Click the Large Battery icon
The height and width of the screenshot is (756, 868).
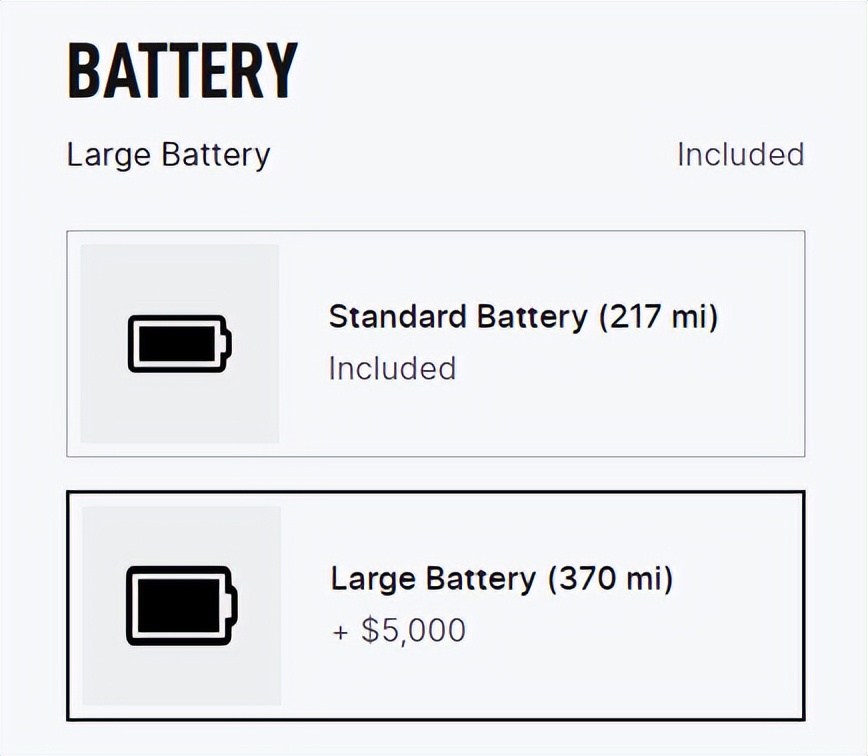click(x=182, y=605)
